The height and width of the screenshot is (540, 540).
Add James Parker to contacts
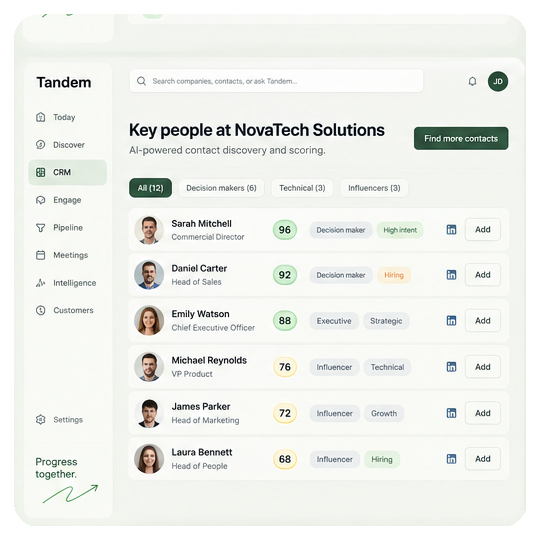pos(482,413)
